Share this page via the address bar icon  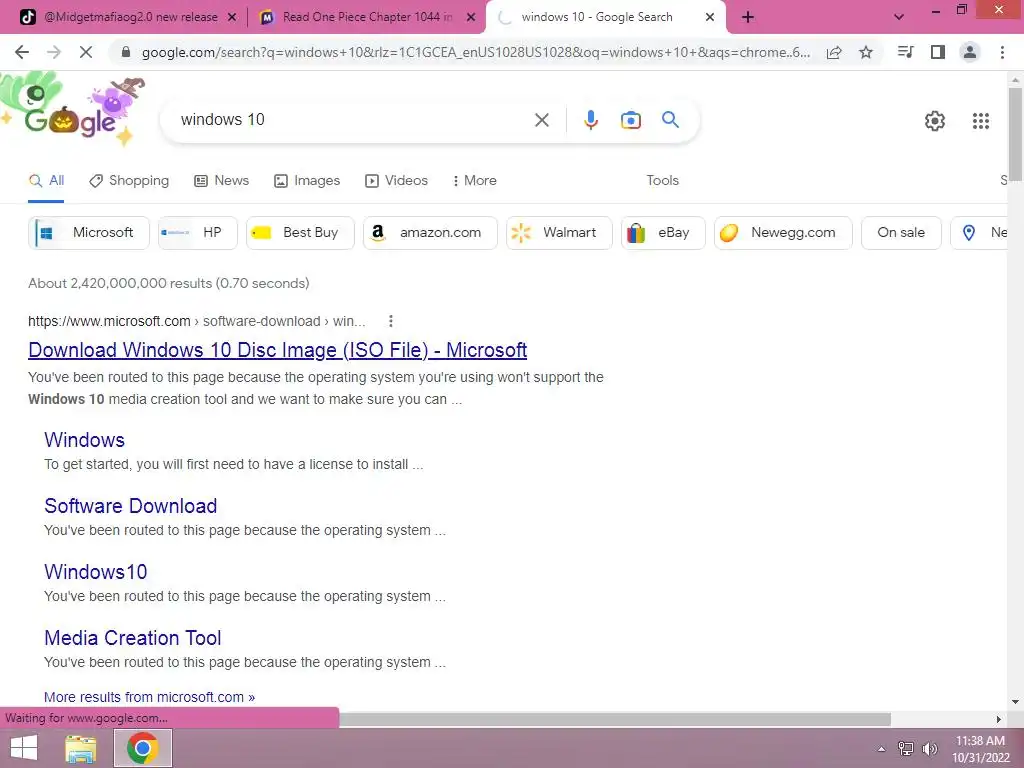tap(834, 52)
